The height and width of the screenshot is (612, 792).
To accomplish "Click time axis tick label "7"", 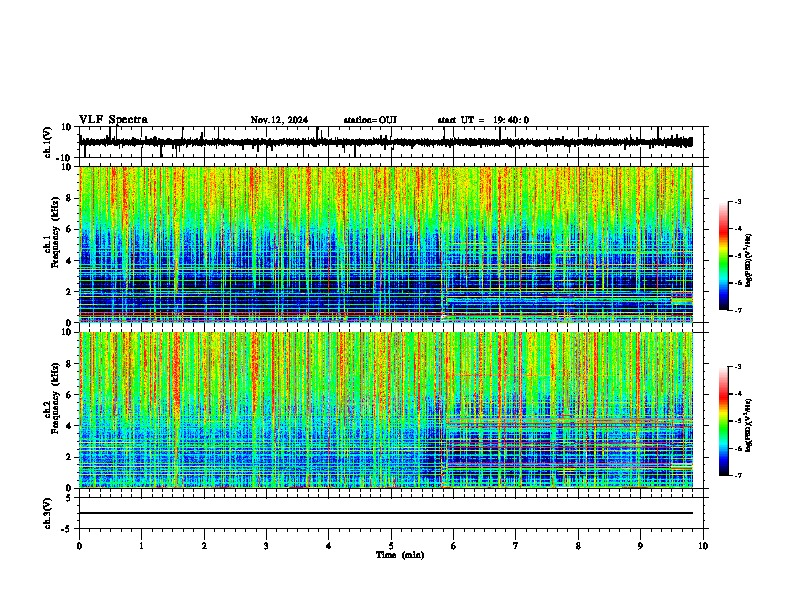I will click(x=516, y=546).
